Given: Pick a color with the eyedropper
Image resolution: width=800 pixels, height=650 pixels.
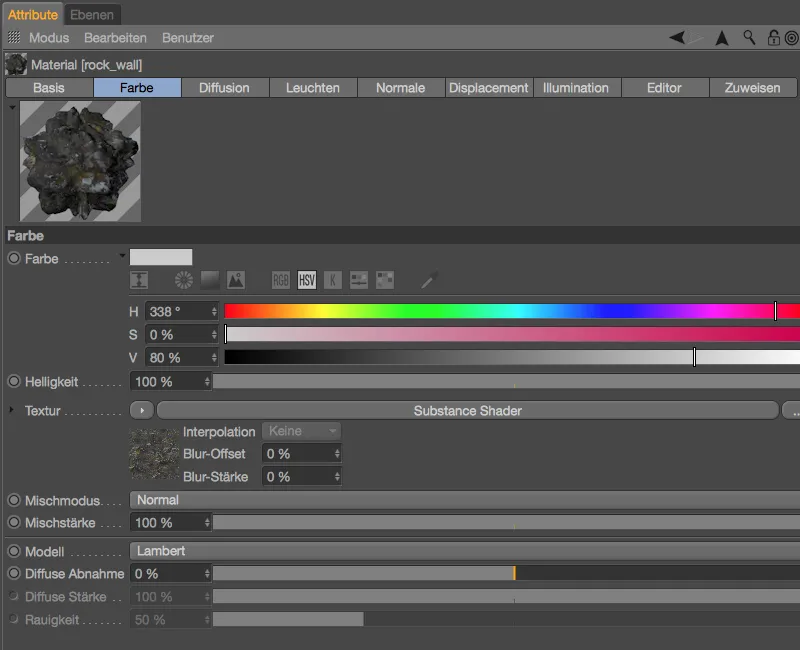Looking at the screenshot, I should point(430,280).
